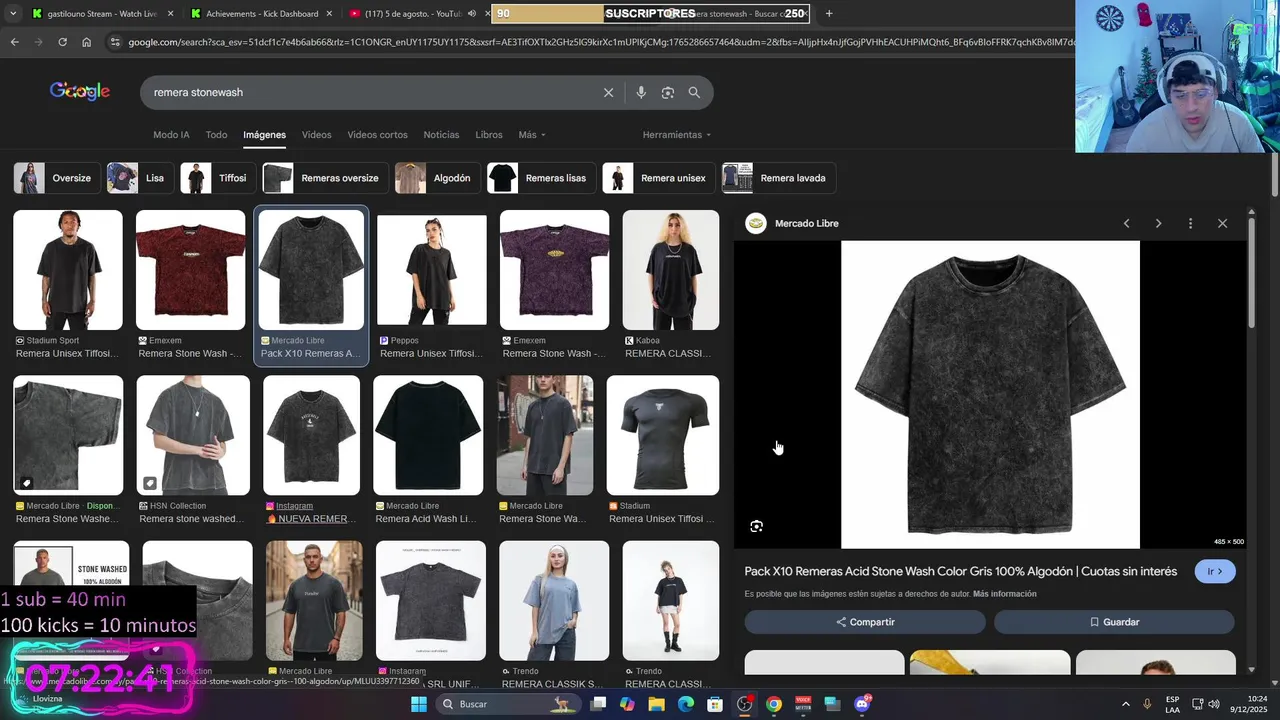Viewport: 1280px width, 720px height.
Task: Apply the Remera unisex filter chip
Action: [x=659, y=178]
